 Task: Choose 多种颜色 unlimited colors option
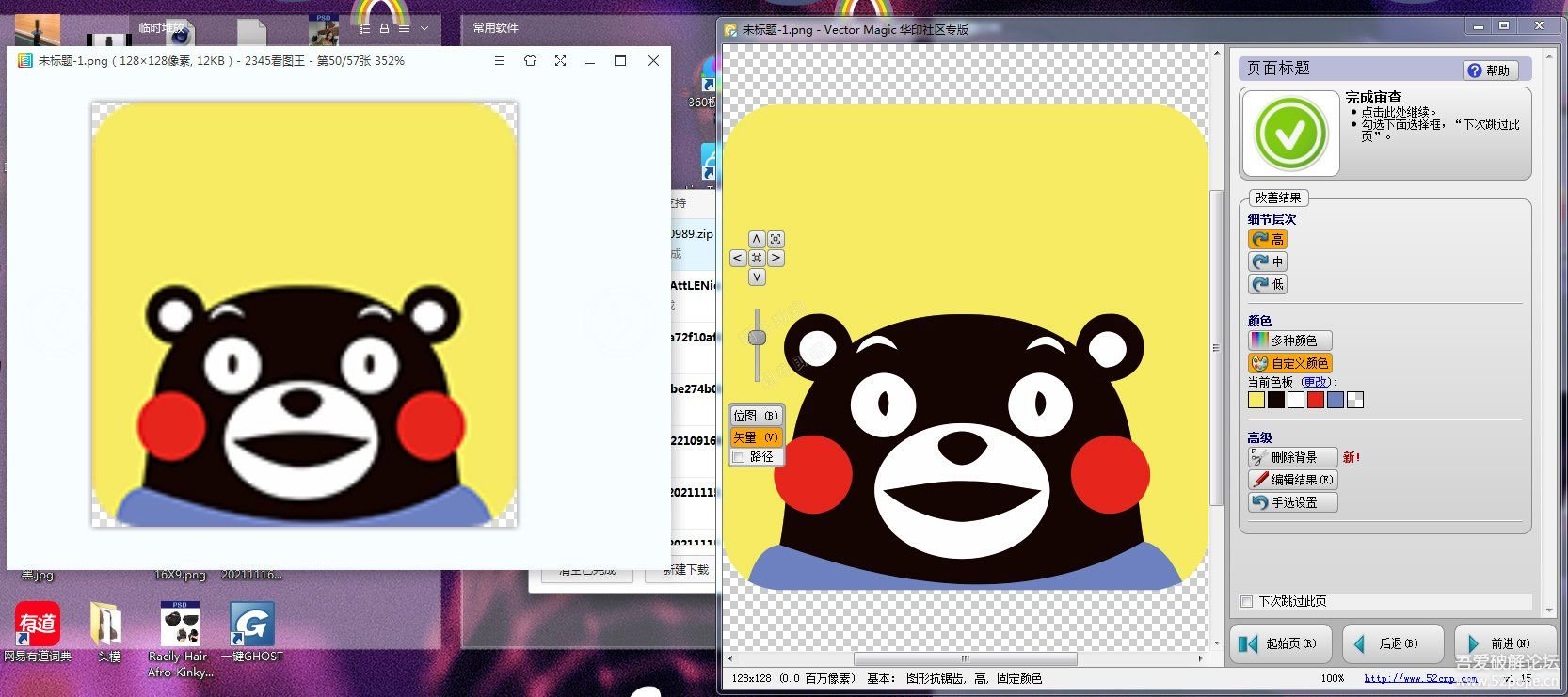pyautogui.click(x=1290, y=341)
